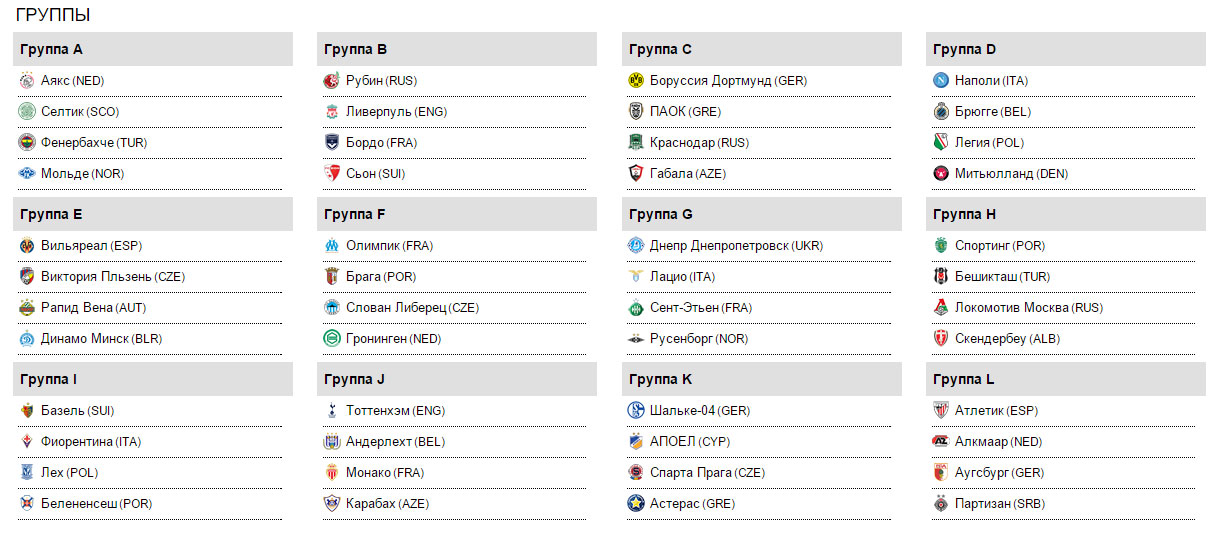This screenshot has height=533, width=1218.
Task: Click the Borussia Dortmund yellow crest
Action: point(636,81)
